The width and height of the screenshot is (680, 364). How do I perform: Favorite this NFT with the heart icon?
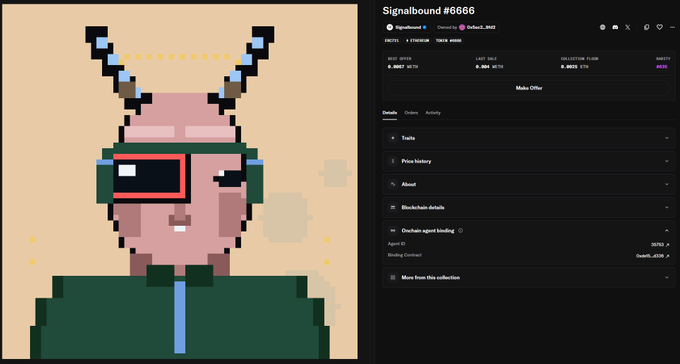coord(660,27)
